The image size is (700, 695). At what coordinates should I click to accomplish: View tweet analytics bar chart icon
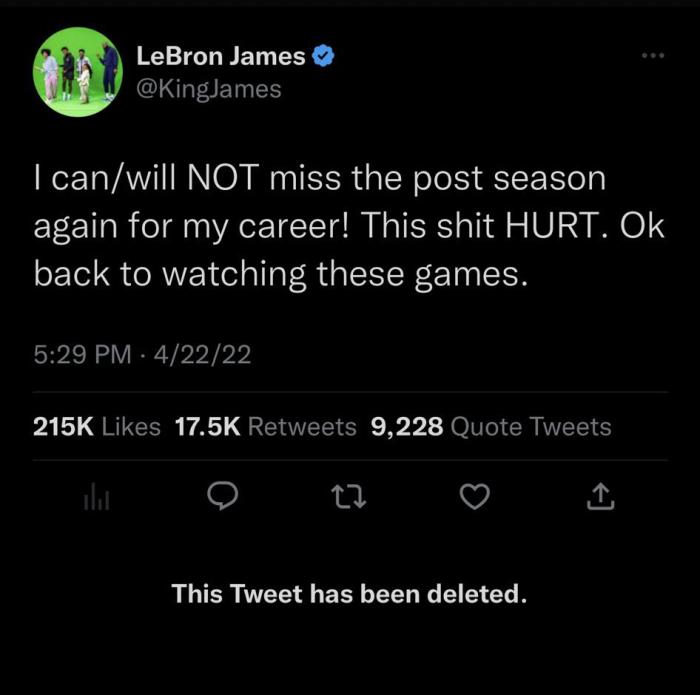coord(93,497)
